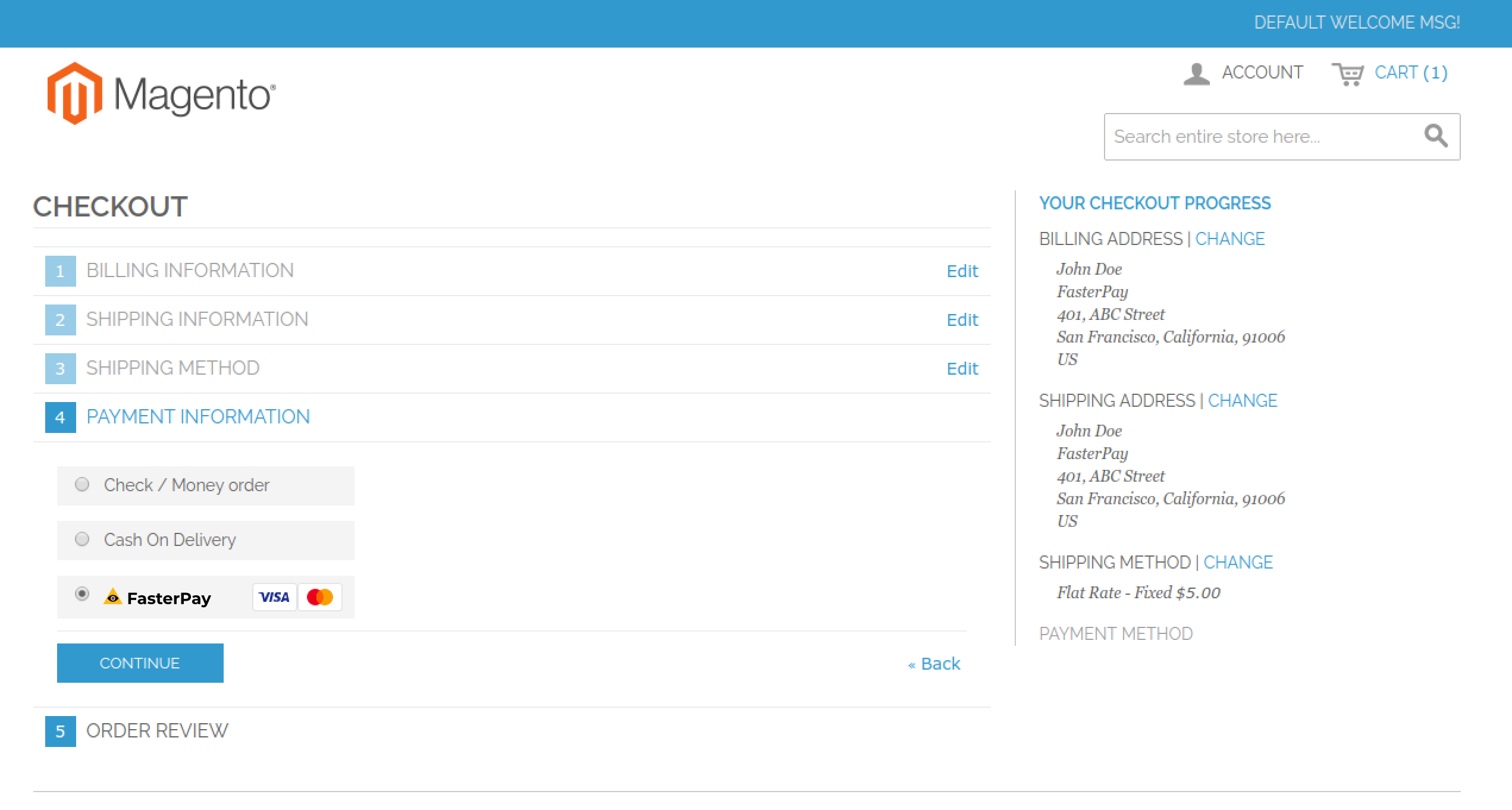The height and width of the screenshot is (810, 1512).
Task: Click step number 5 badge
Action: 61,731
